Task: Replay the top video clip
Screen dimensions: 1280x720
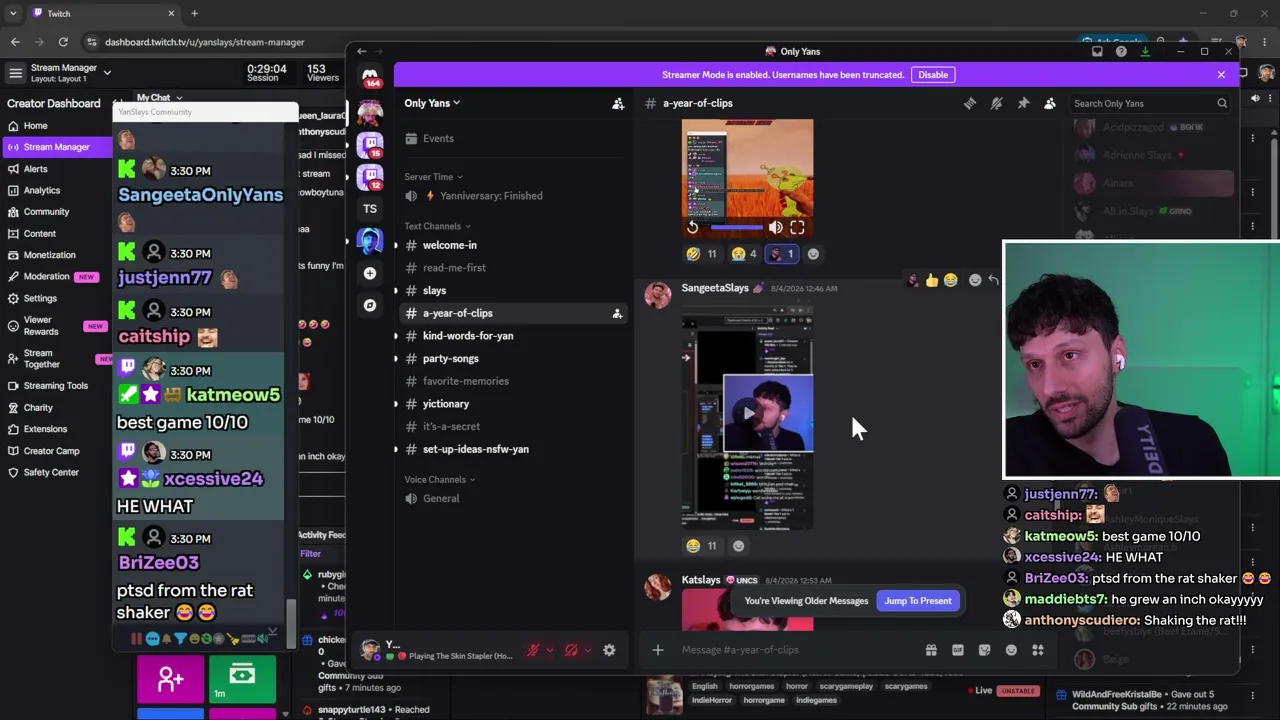Action: click(692, 228)
